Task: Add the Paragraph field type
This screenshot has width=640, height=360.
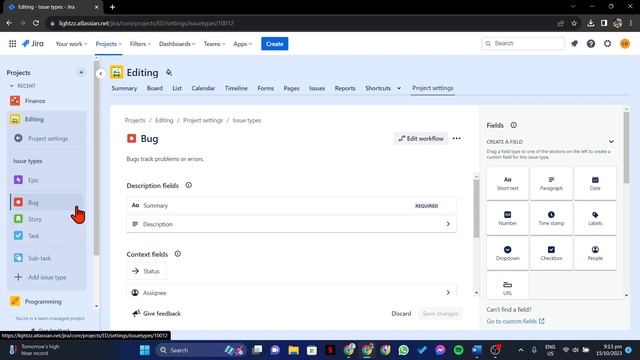Action: [x=551, y=183]
